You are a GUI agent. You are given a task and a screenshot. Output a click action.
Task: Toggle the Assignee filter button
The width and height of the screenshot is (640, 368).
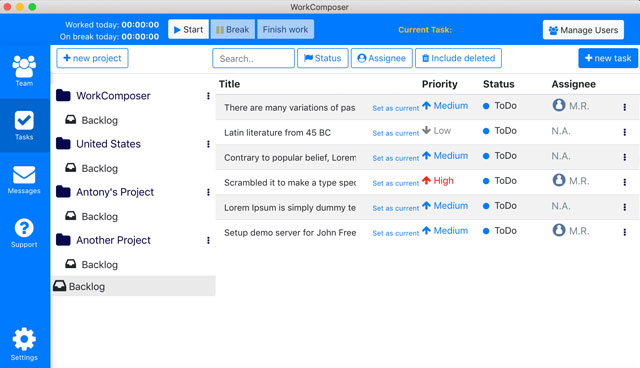pyautogui.click(x=382, y=58)
